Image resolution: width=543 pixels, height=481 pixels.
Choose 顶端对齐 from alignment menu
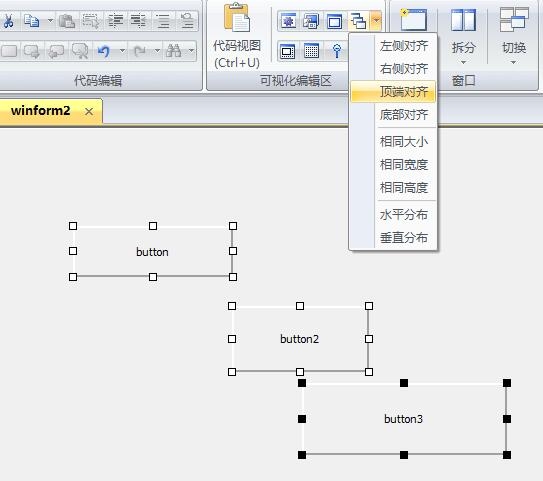(x=393, y=91)
